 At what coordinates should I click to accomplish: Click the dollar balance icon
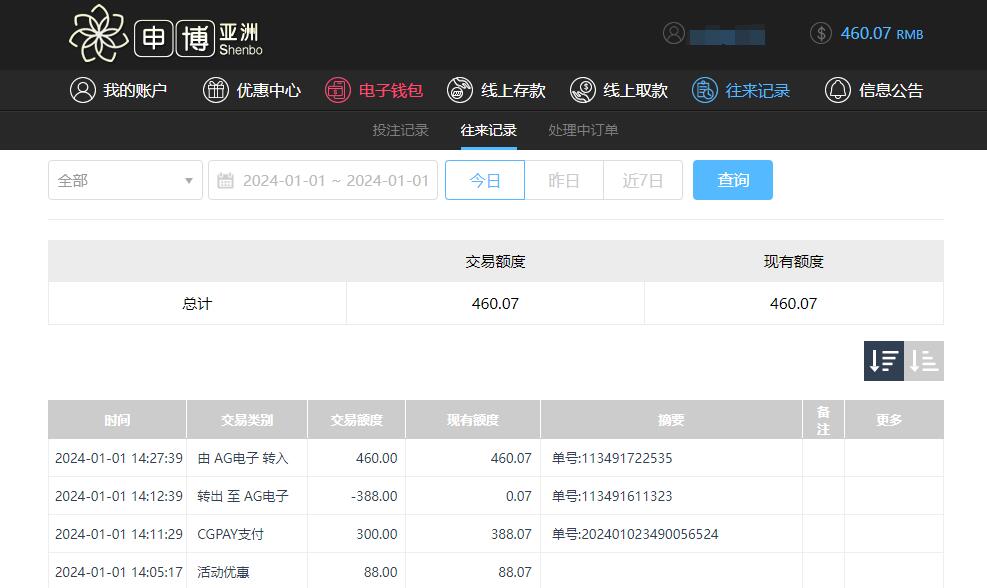pyautogui.click(x=821, y=33)
